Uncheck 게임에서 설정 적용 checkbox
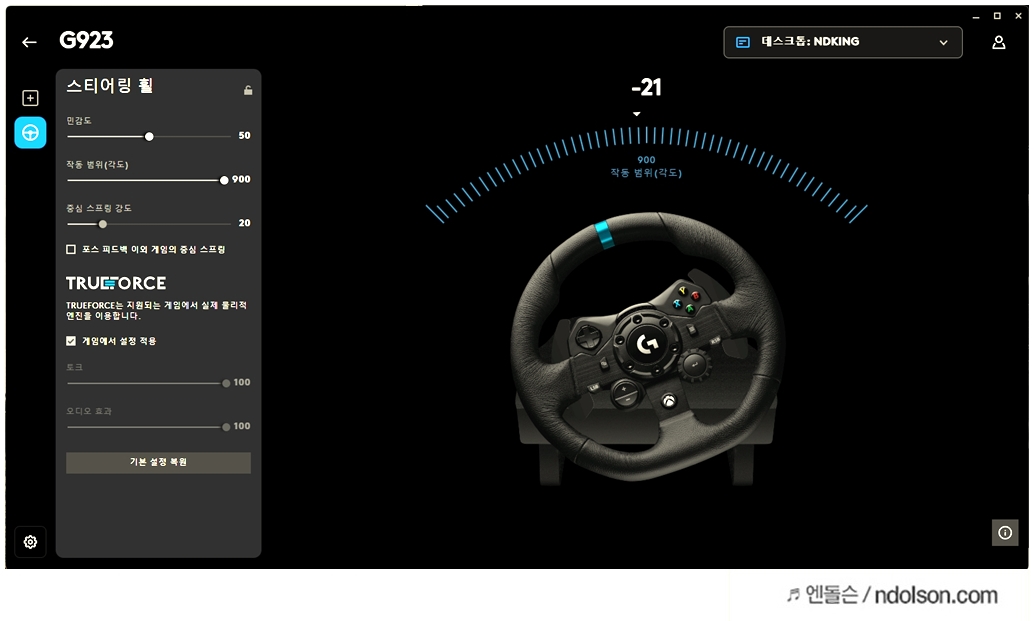This screenshot has height=621, width=1034. tap(71, 341)
